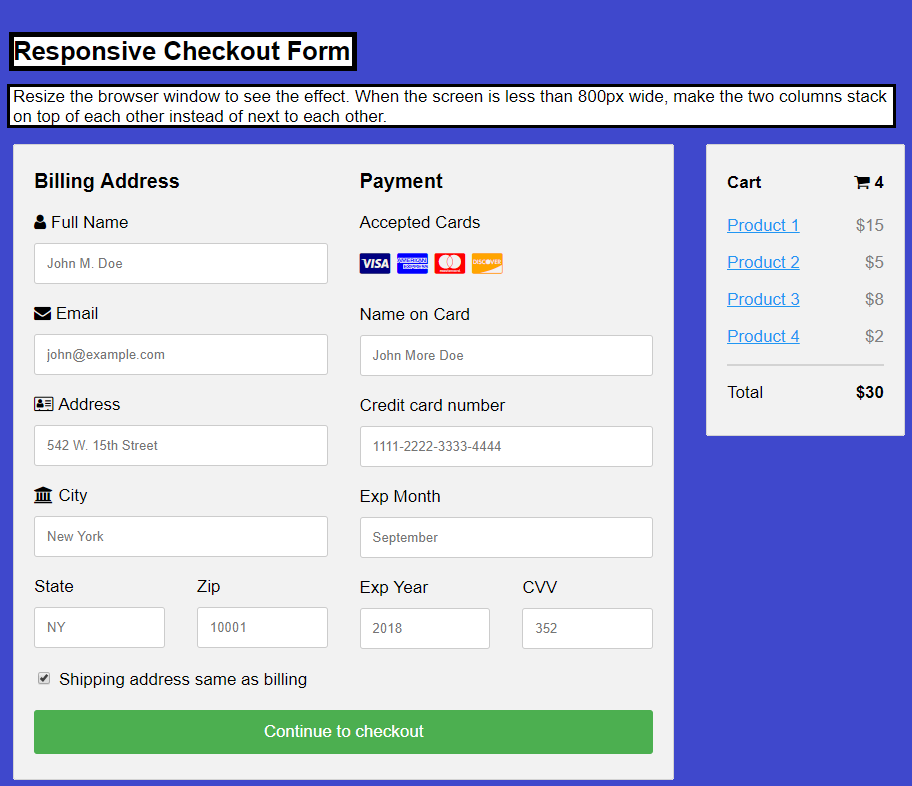Open the Product 1 link
The image size is (912, 786).
pyautogui.click(x=763, y=225)
